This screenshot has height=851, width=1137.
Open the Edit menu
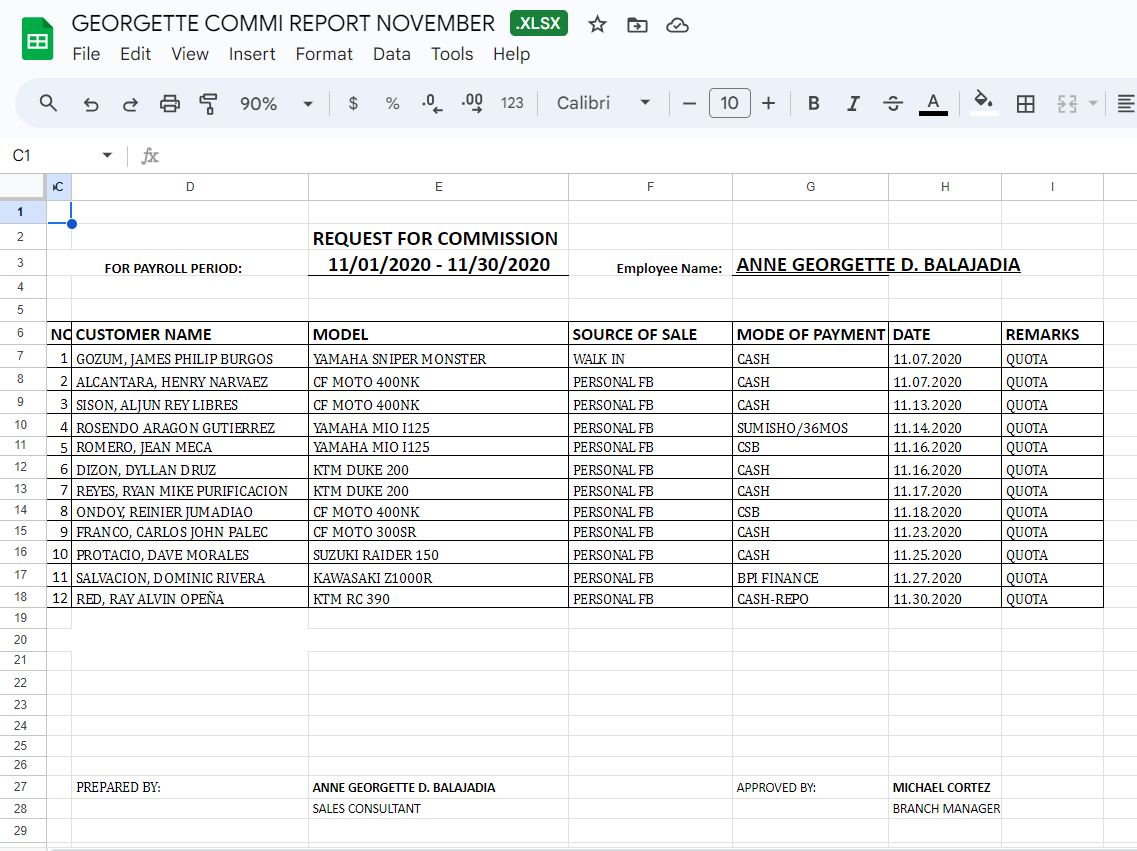pos(136,54)
